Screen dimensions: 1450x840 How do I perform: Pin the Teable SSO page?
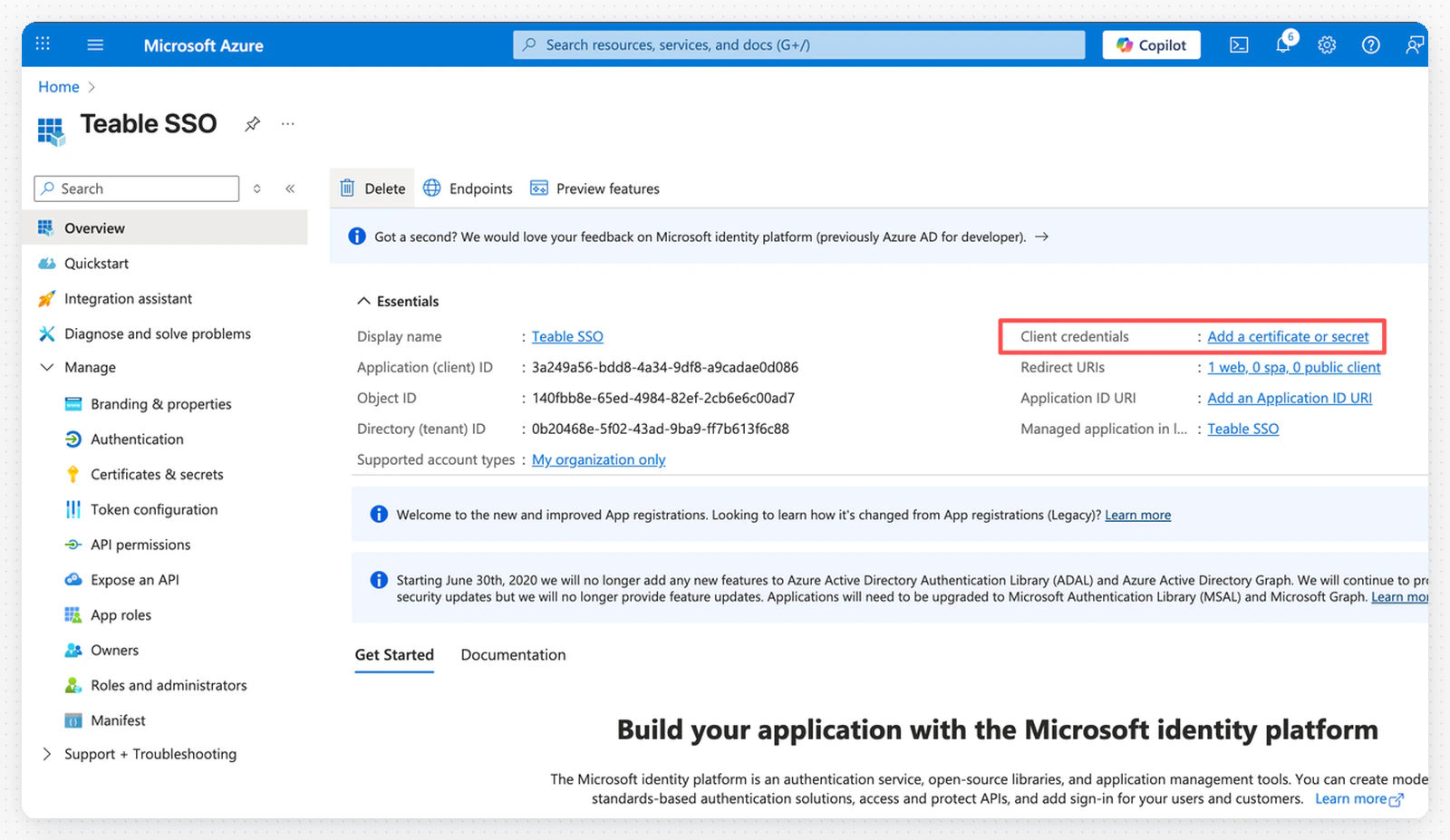253,124
